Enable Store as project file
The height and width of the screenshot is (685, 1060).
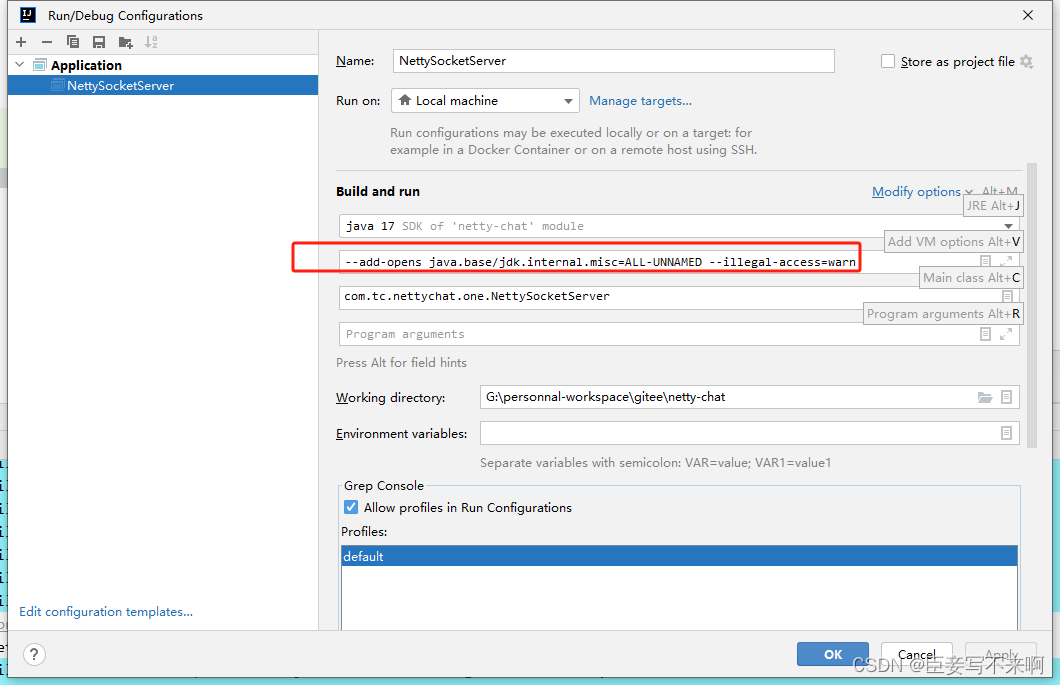887,61
